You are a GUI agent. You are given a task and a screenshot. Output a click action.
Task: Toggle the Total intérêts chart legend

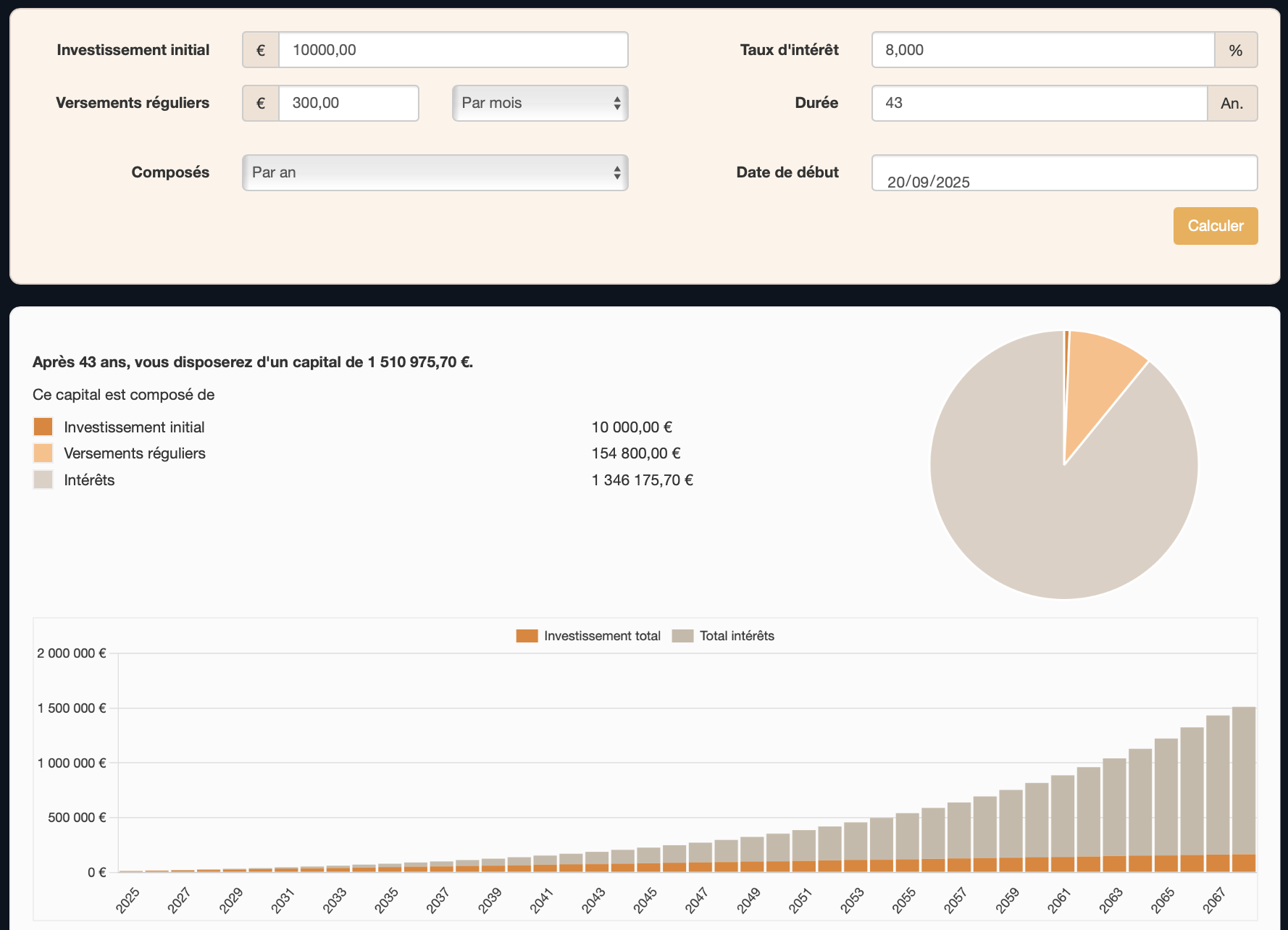723,636
